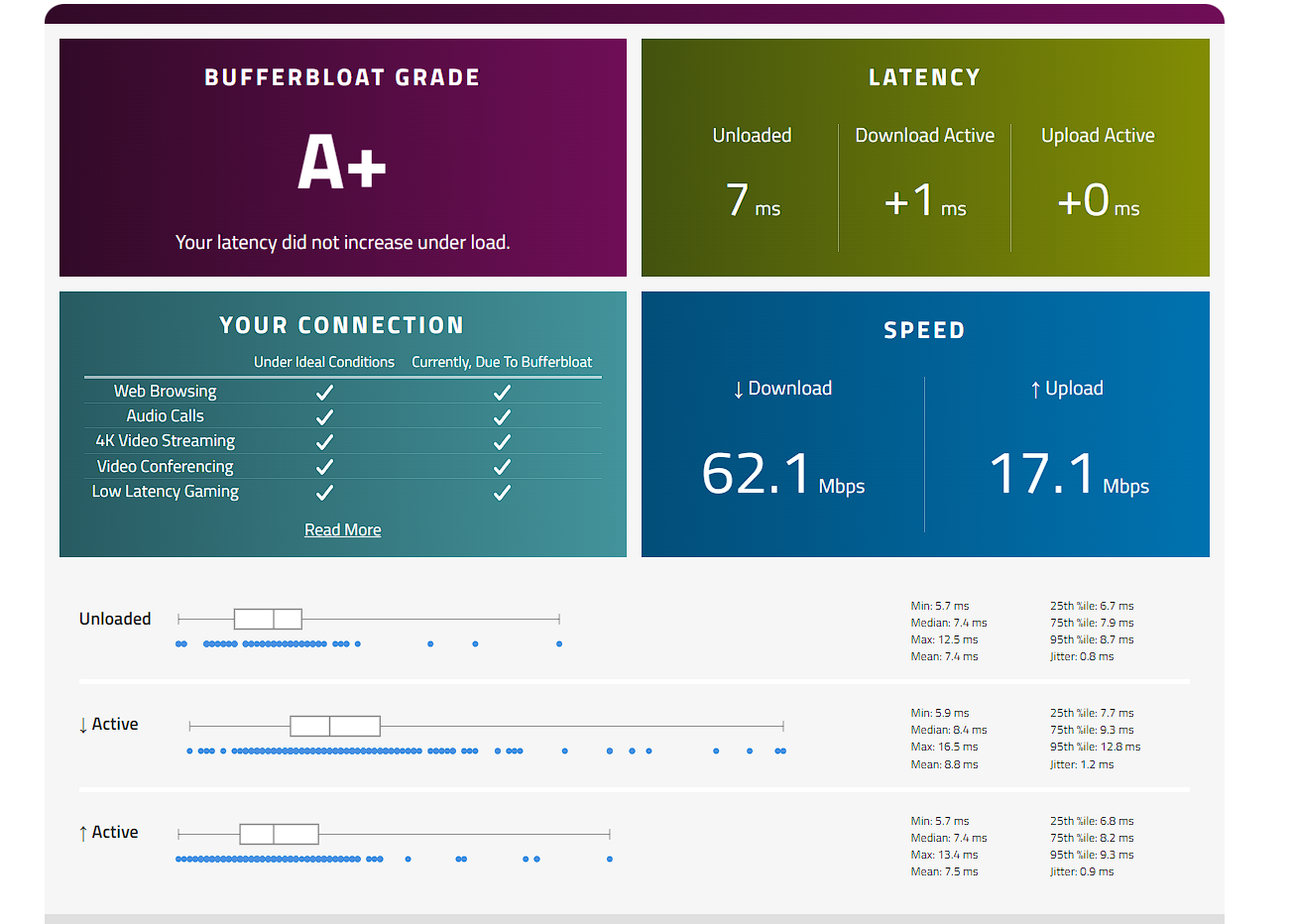Select "Jitter: 1.2 ms"
This screenshot has height=924, width=1294.
click(1082, 765)
